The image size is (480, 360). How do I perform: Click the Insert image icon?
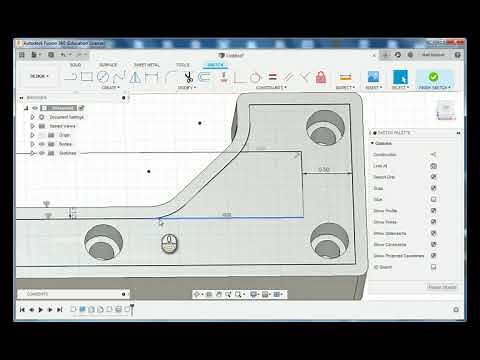[x=373, y=77]
